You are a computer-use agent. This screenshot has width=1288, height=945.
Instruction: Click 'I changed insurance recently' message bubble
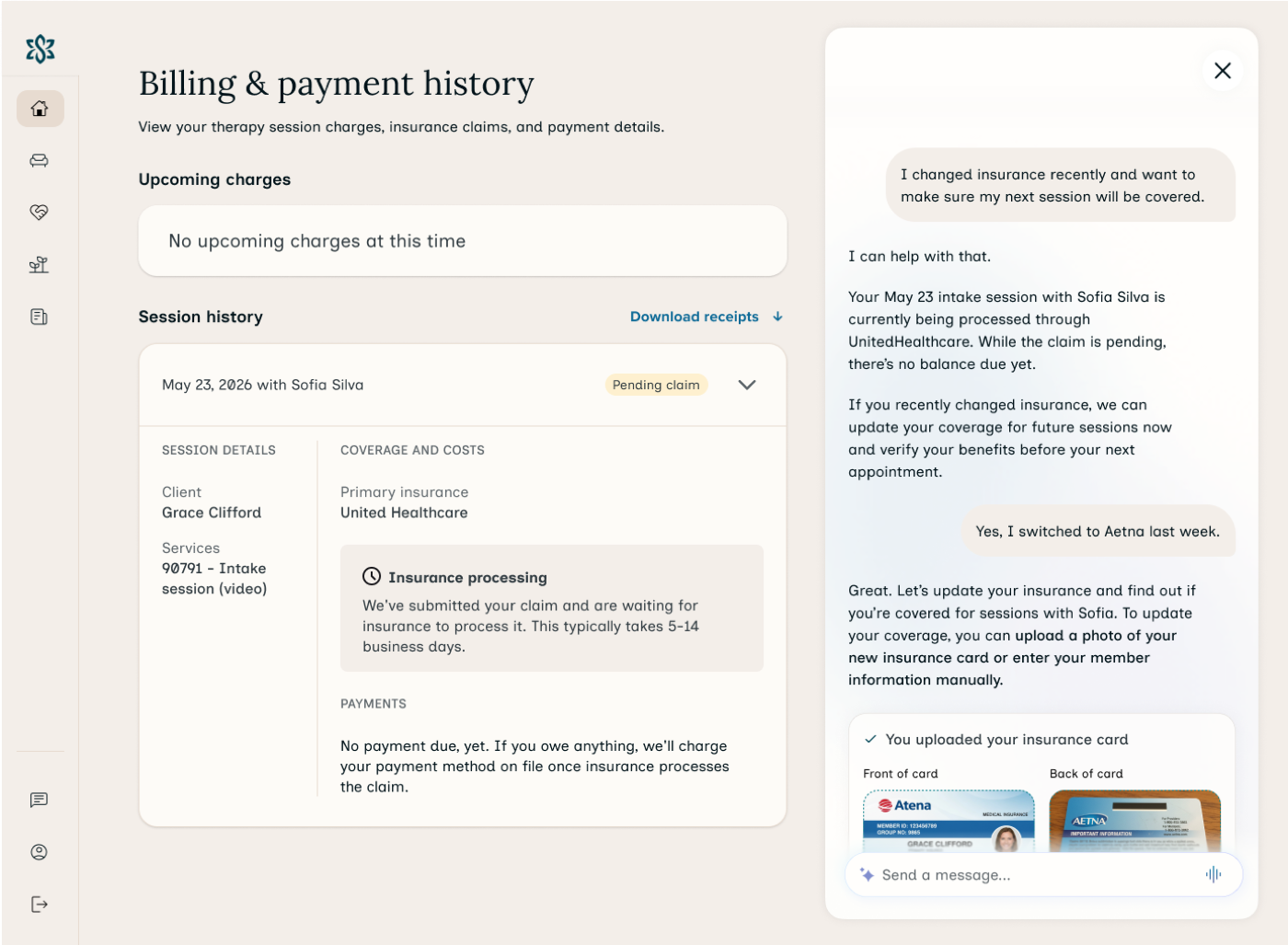pos(1061,185)
